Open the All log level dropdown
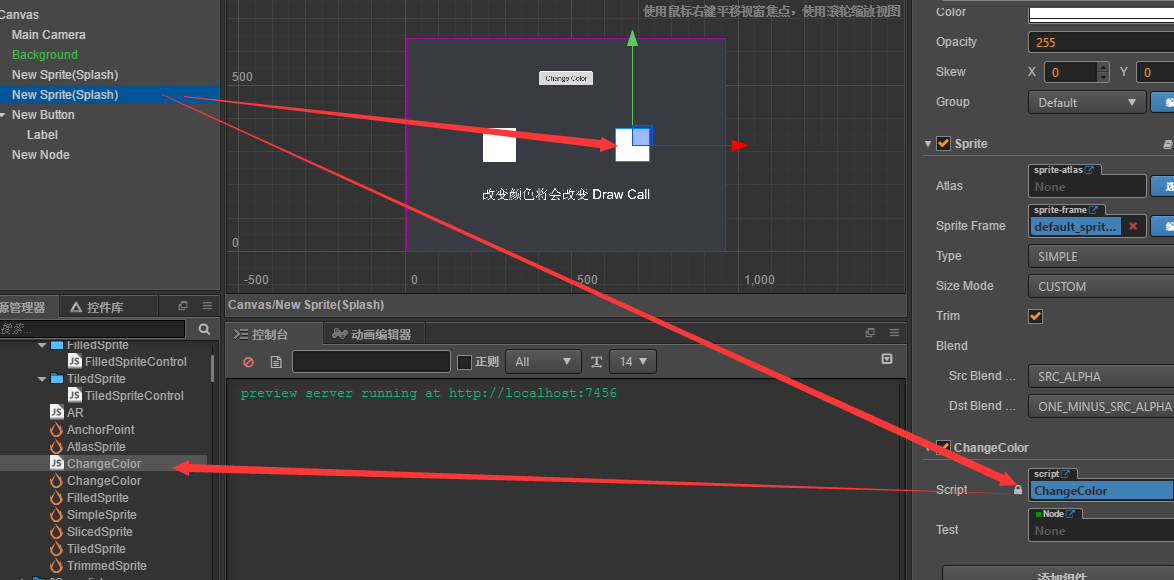 click(x=544, y=362)
